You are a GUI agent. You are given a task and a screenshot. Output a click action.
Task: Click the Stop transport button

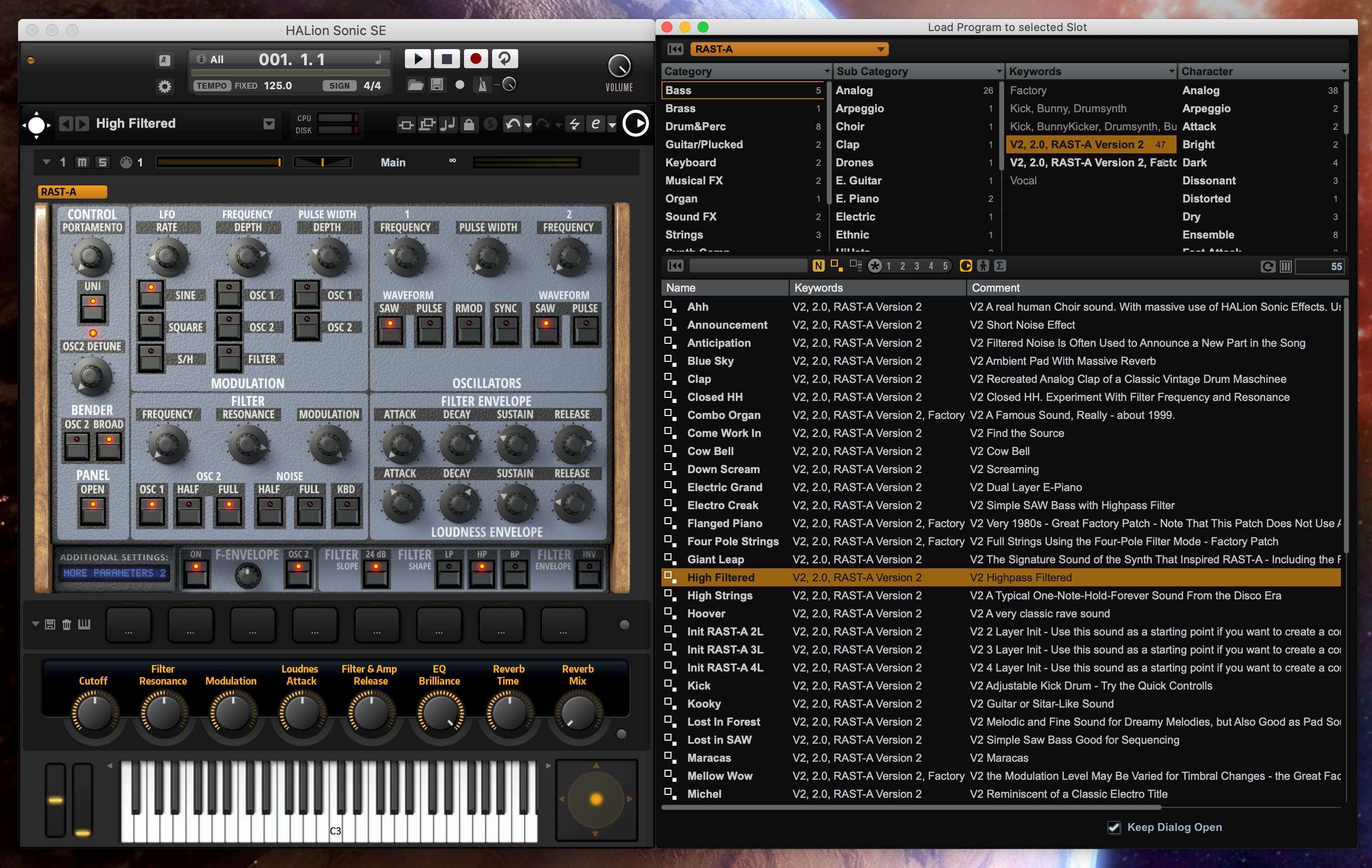[446, 59]
